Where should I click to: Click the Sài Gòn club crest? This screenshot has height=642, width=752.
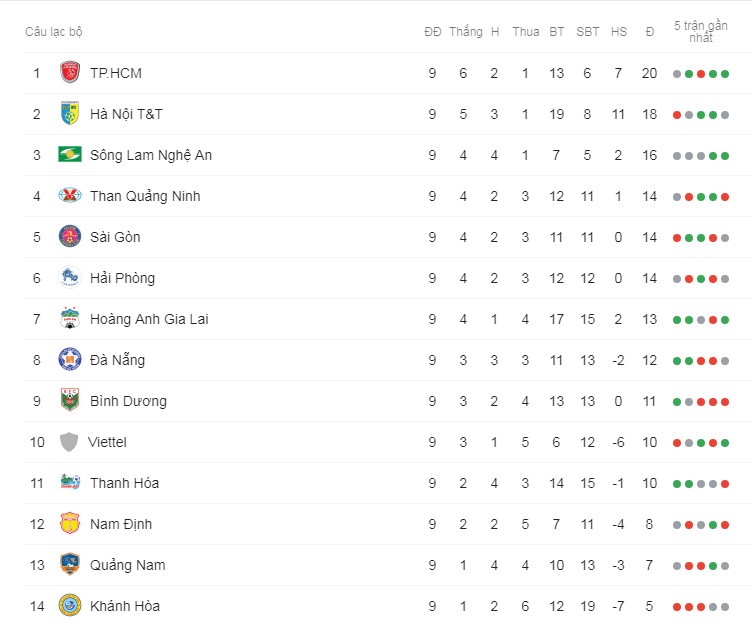[x=70, y=236]
